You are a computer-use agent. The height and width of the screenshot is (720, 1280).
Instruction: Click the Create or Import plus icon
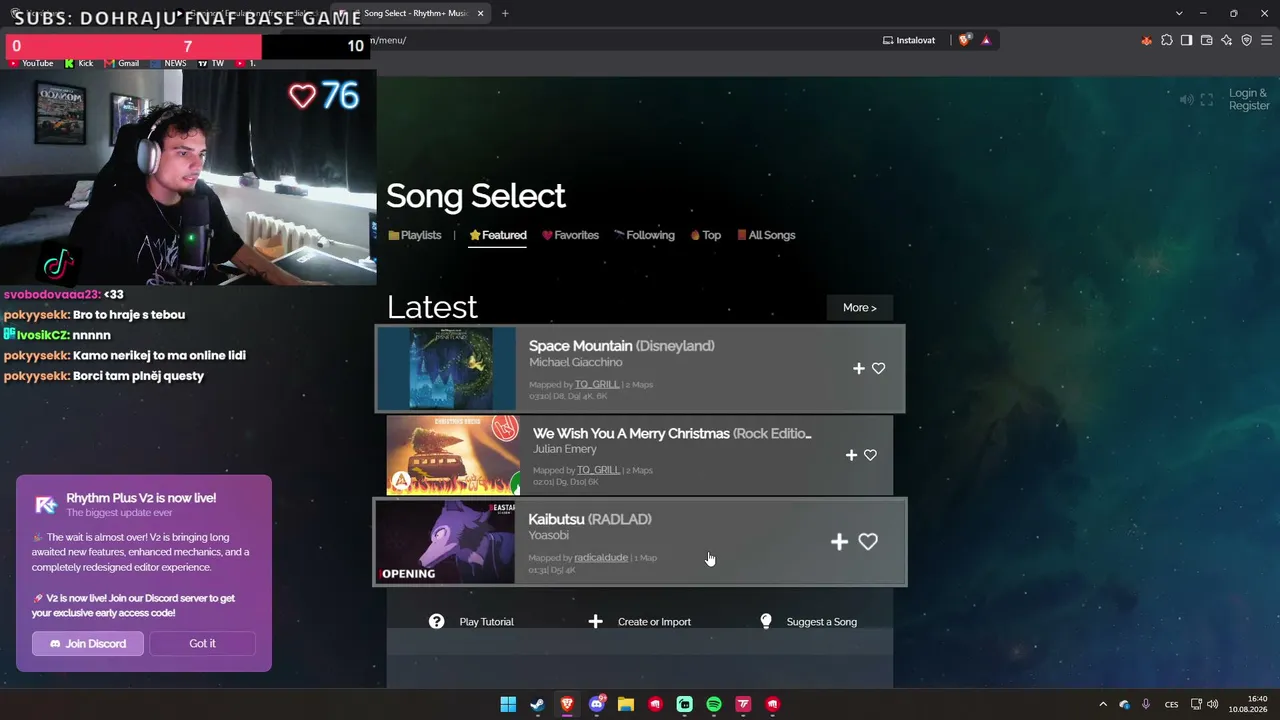(x=595, y=621)
